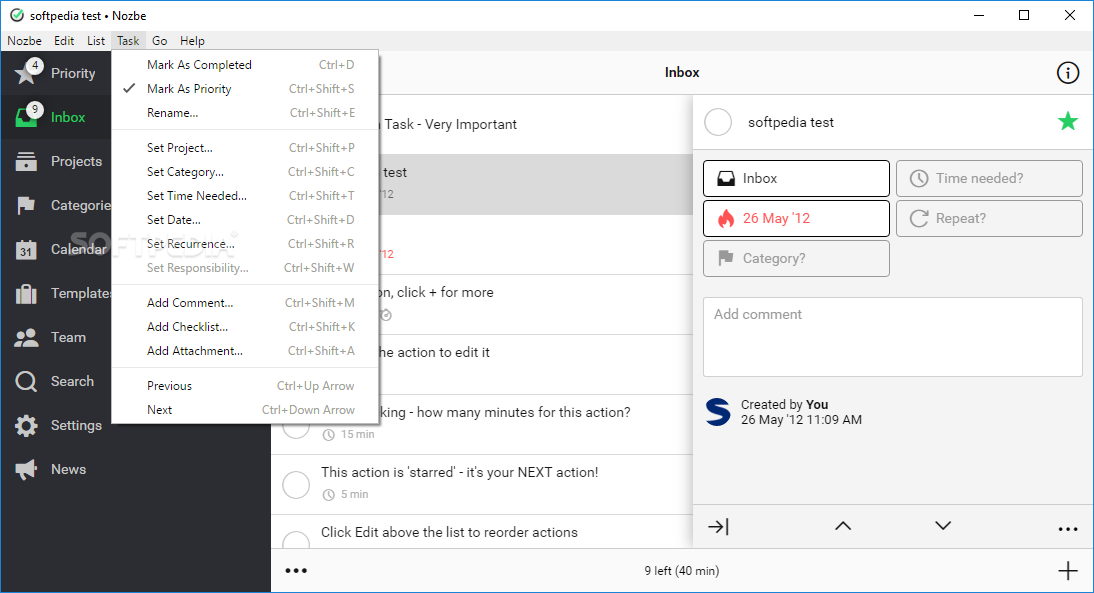The image size is (1094, 593).
Task: Click the 'softpedia test' title in details
Action: pos(790,122)
